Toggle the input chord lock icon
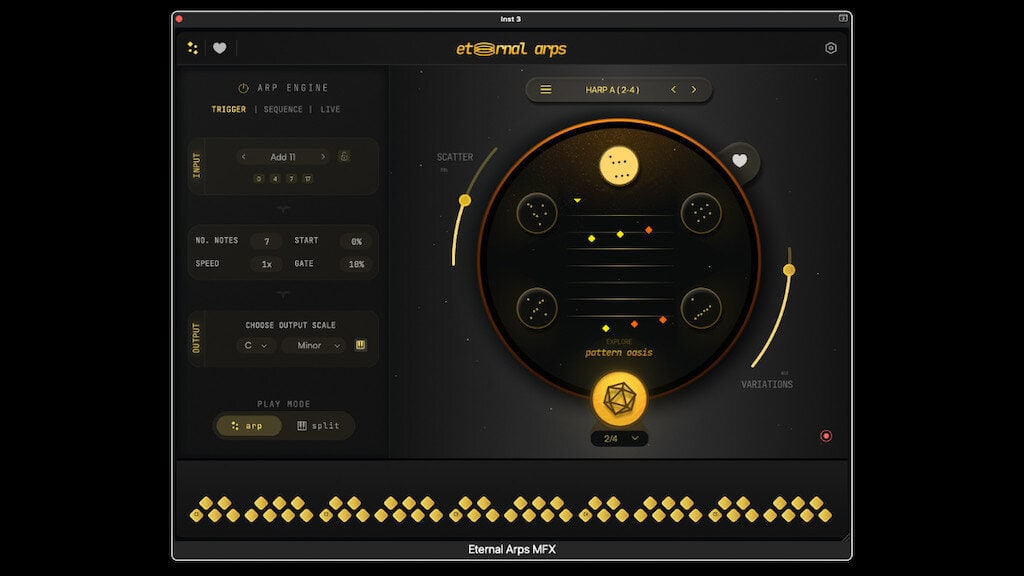The image size is (1024, 576). [344, 156]
